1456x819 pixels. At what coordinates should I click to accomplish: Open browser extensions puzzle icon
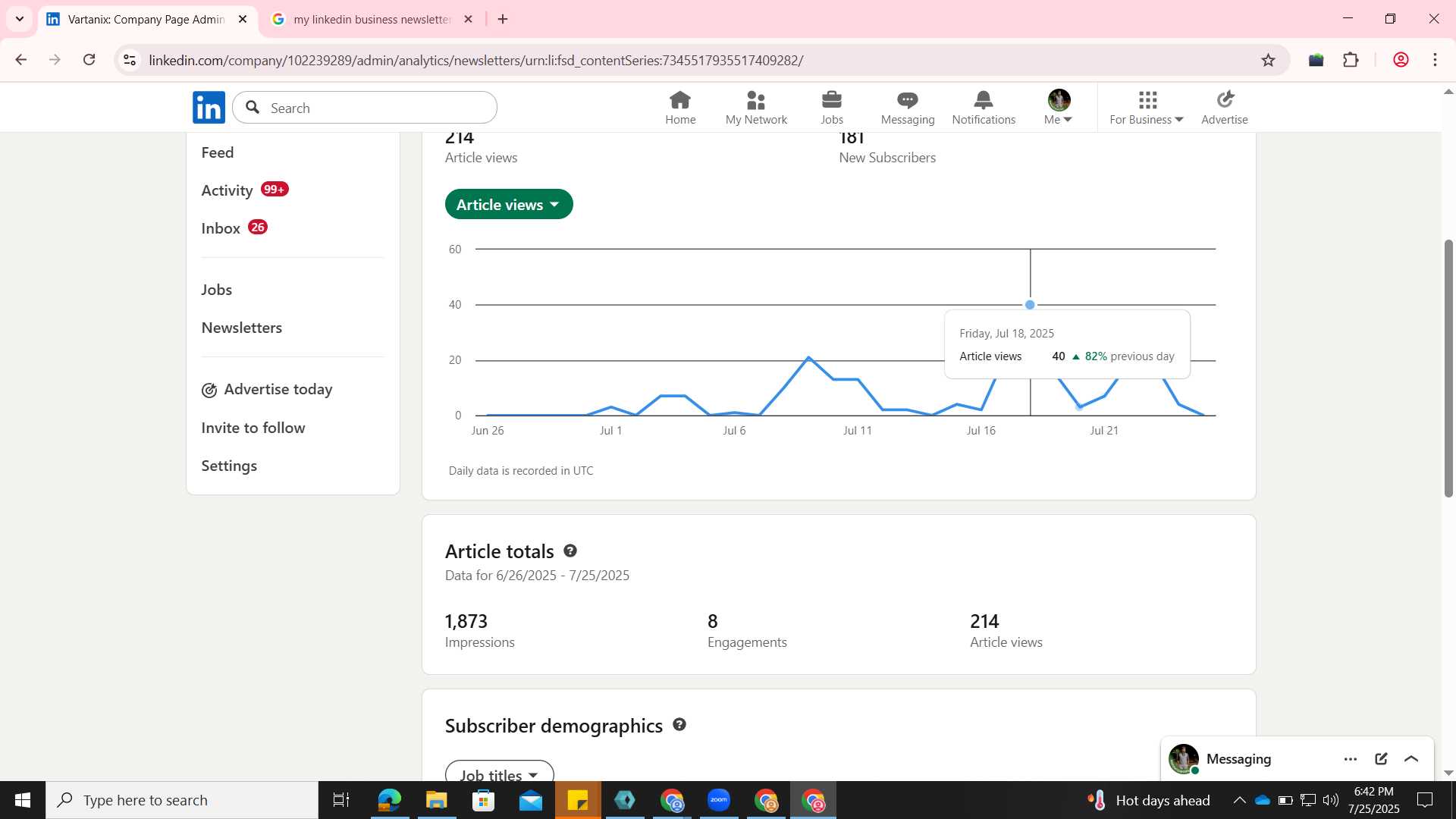pos(1351,60)
